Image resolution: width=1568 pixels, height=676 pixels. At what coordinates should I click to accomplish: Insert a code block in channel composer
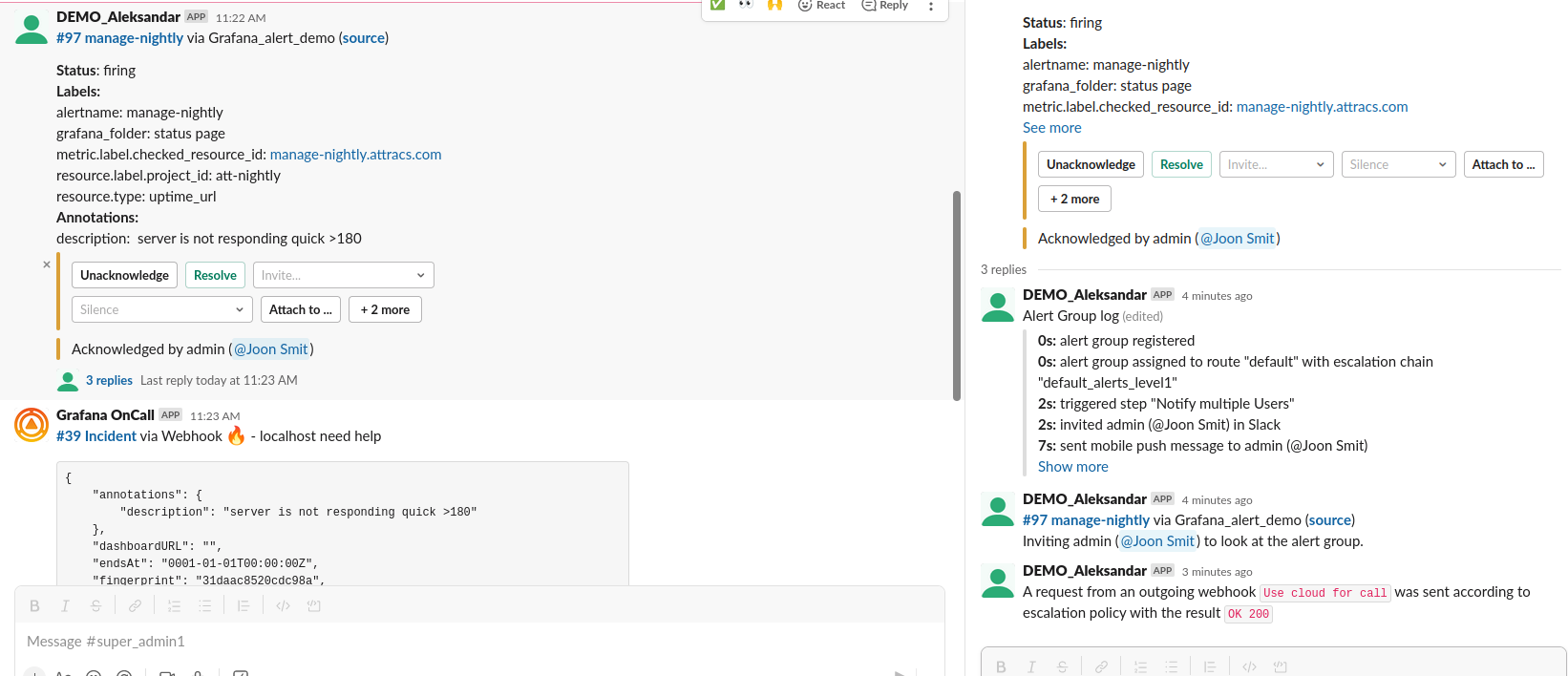[x=313, y=605]
